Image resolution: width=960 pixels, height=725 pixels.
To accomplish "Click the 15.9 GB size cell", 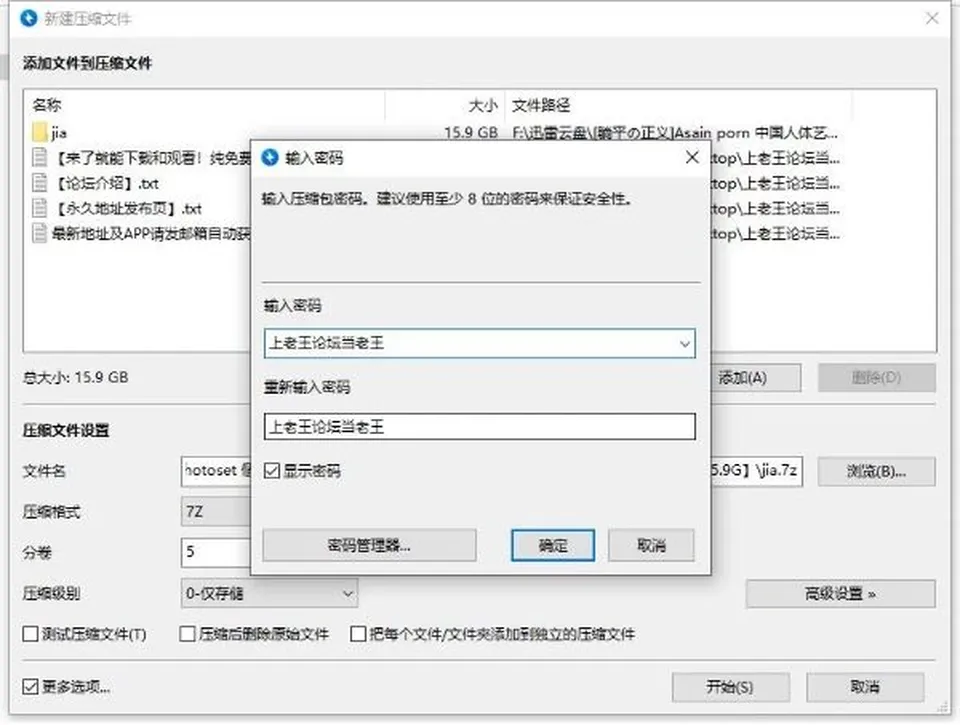I will [x=470, y=132].
